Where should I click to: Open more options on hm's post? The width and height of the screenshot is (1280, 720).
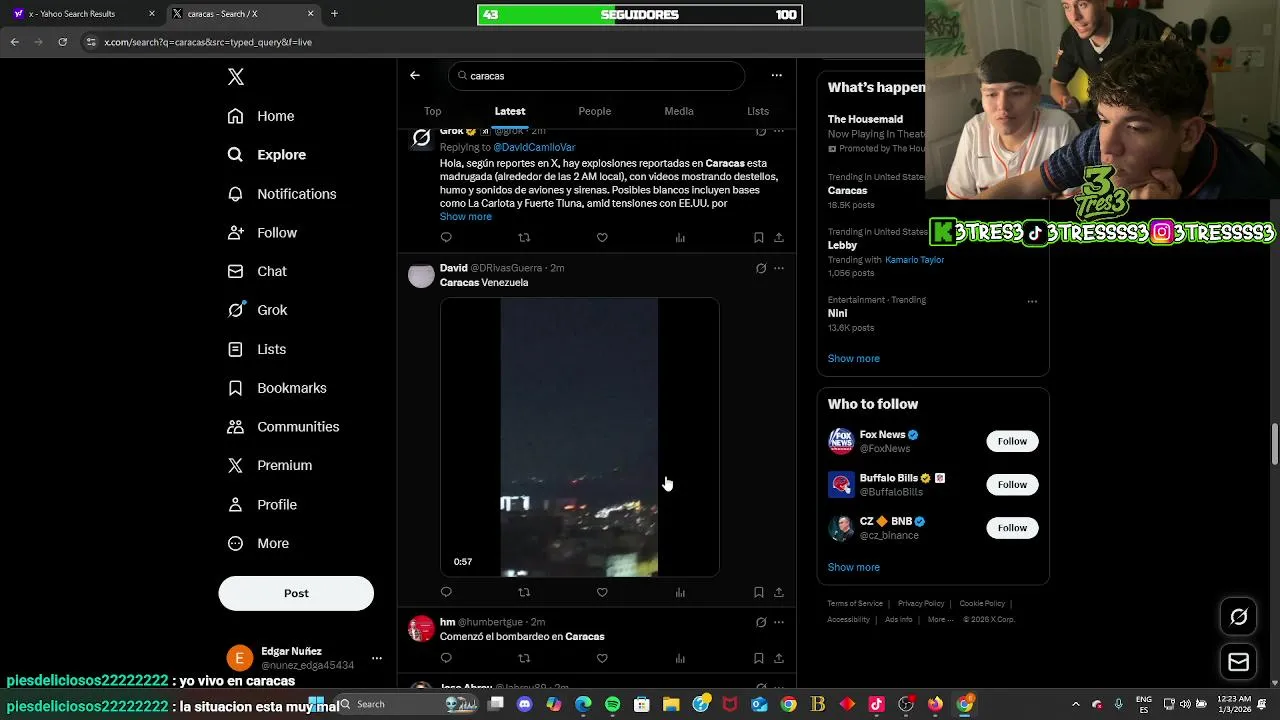pos(779,622)
